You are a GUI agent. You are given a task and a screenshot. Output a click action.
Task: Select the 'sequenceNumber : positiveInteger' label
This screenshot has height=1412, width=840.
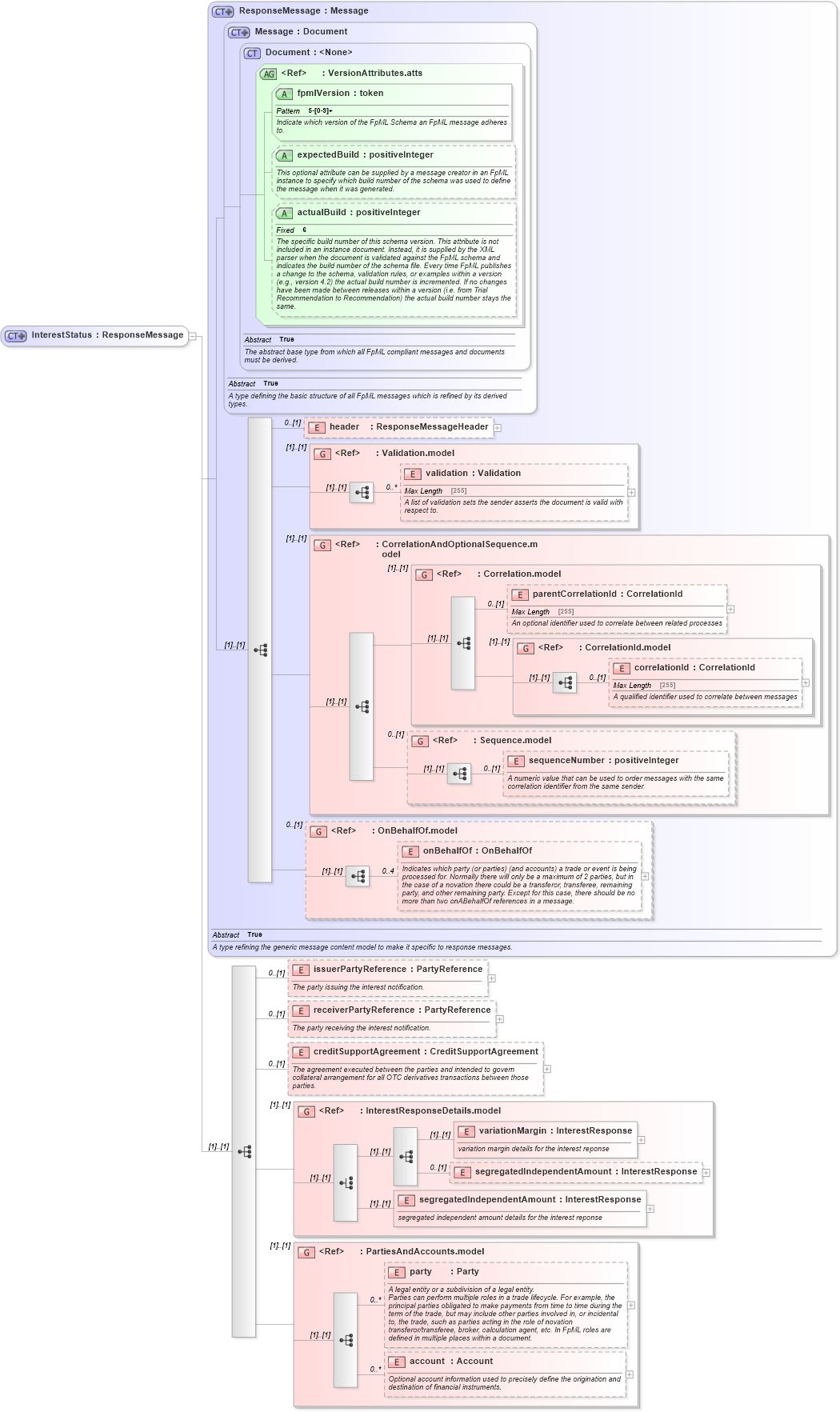(603, 761)
